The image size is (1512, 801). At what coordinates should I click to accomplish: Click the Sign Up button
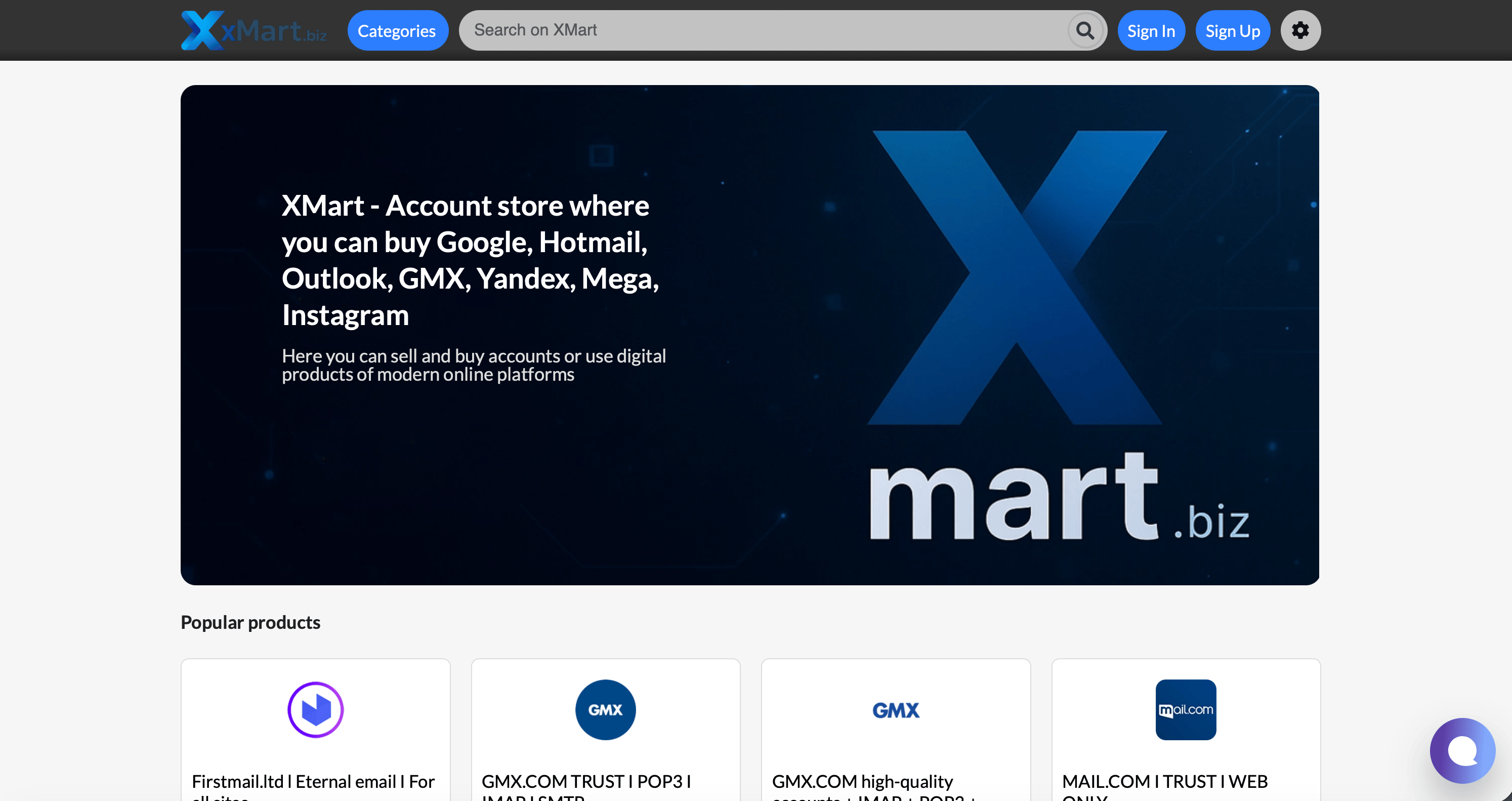(1233, 30)
